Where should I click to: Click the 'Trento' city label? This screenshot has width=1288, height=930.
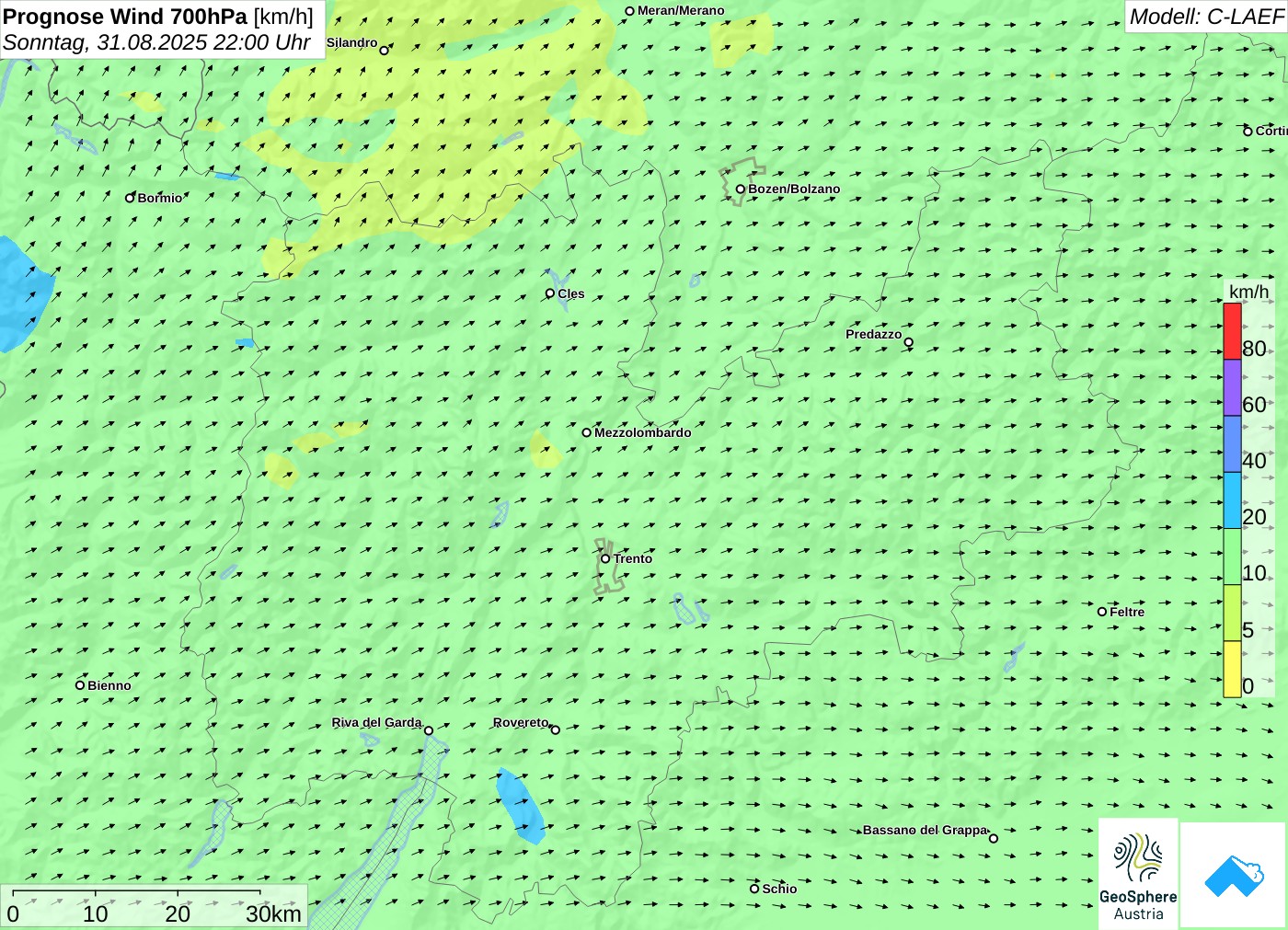(633, 558)
